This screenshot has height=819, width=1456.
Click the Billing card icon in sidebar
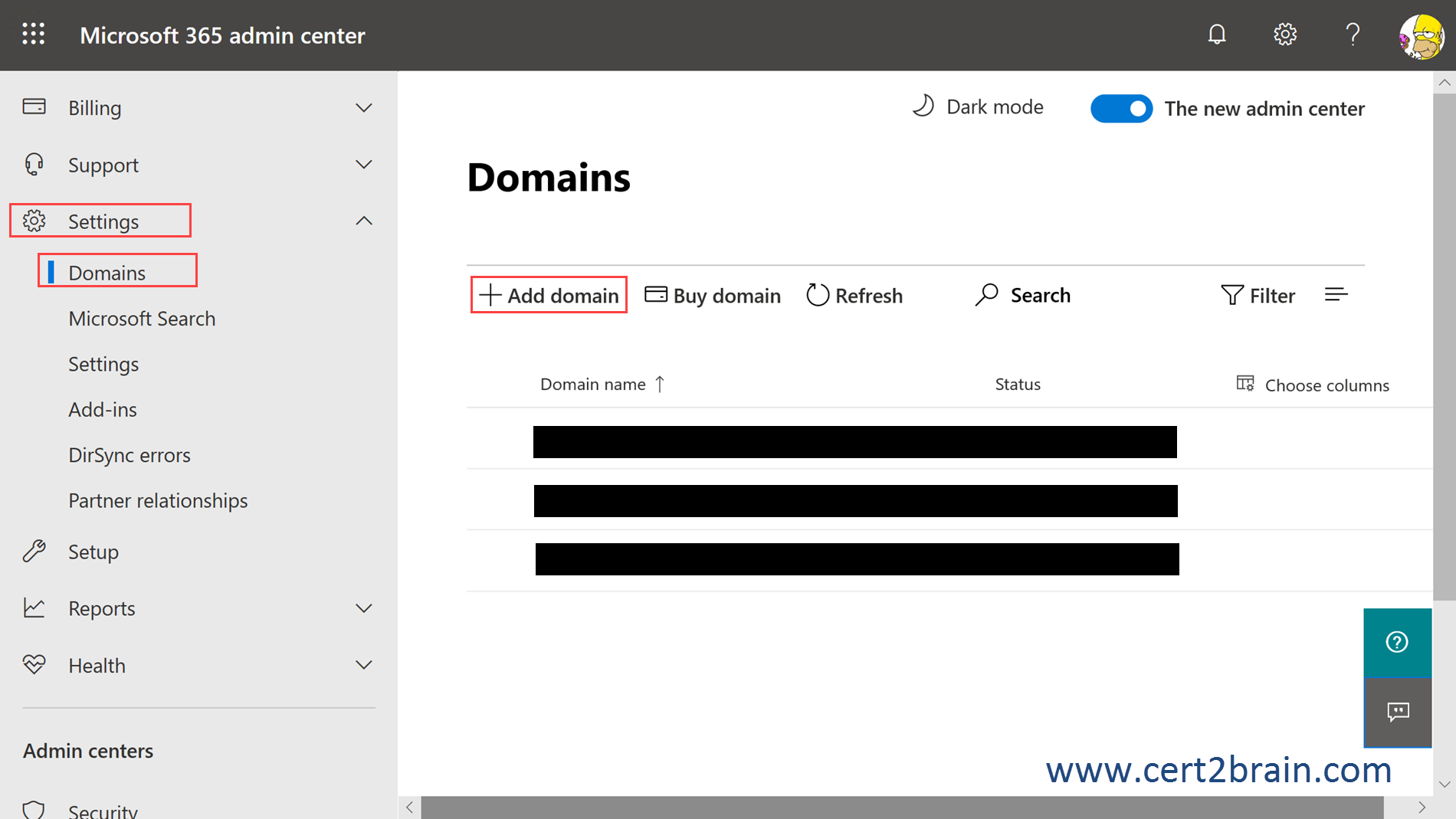point(34,106)
